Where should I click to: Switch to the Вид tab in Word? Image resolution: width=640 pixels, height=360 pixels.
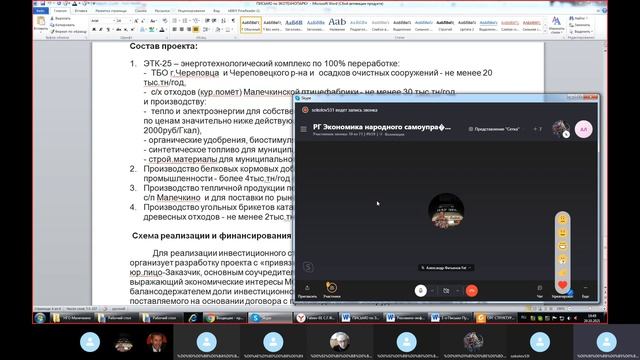[217, 11]
